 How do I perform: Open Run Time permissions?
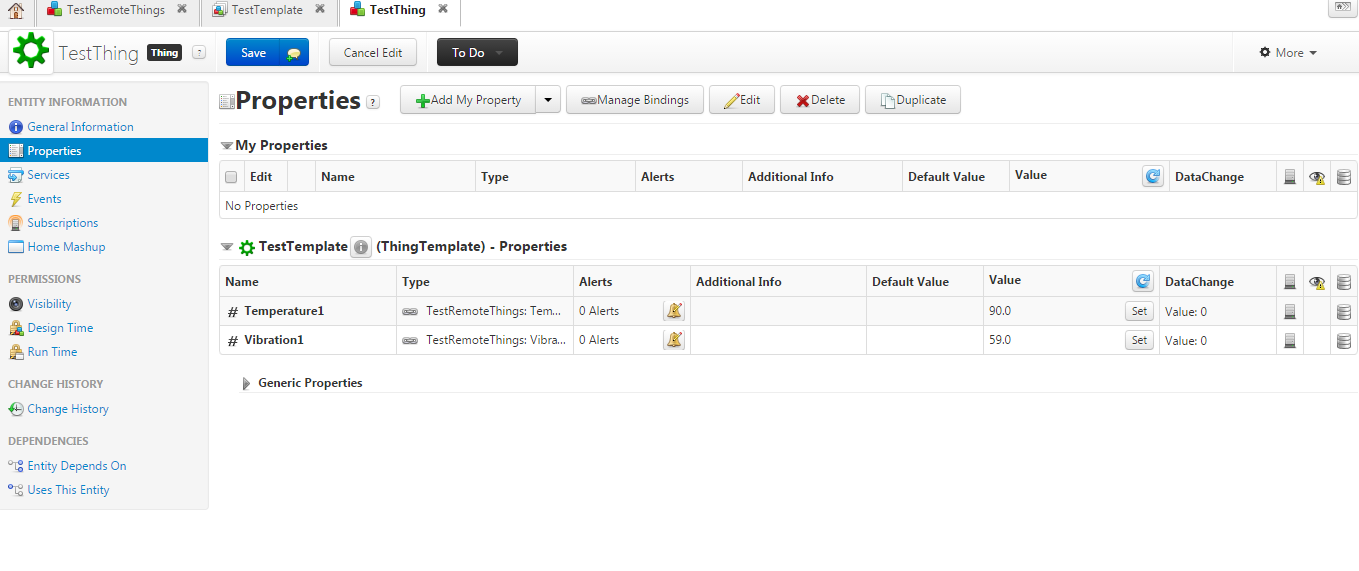click(x=52, y=352)
